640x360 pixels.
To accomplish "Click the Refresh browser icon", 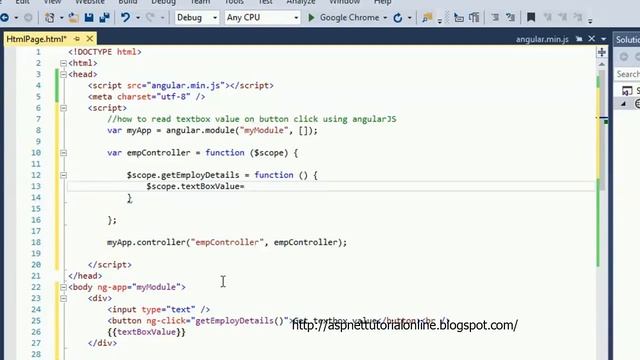I will tap(398, 18).
